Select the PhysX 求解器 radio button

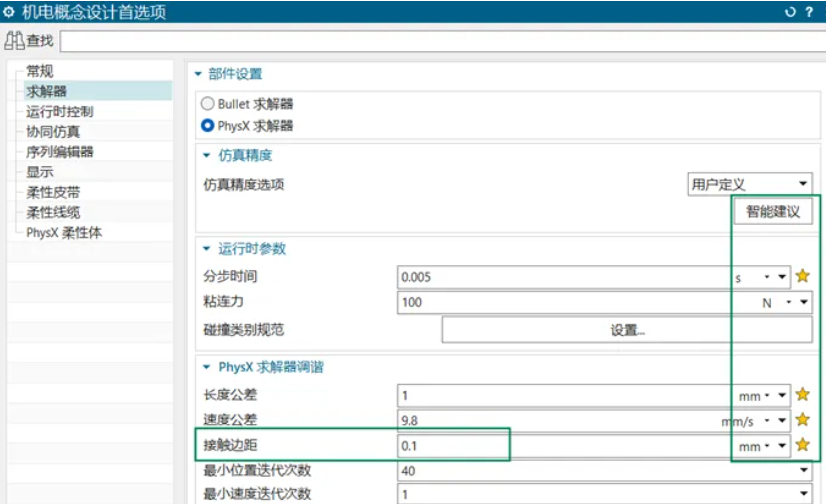coord(208,125)
